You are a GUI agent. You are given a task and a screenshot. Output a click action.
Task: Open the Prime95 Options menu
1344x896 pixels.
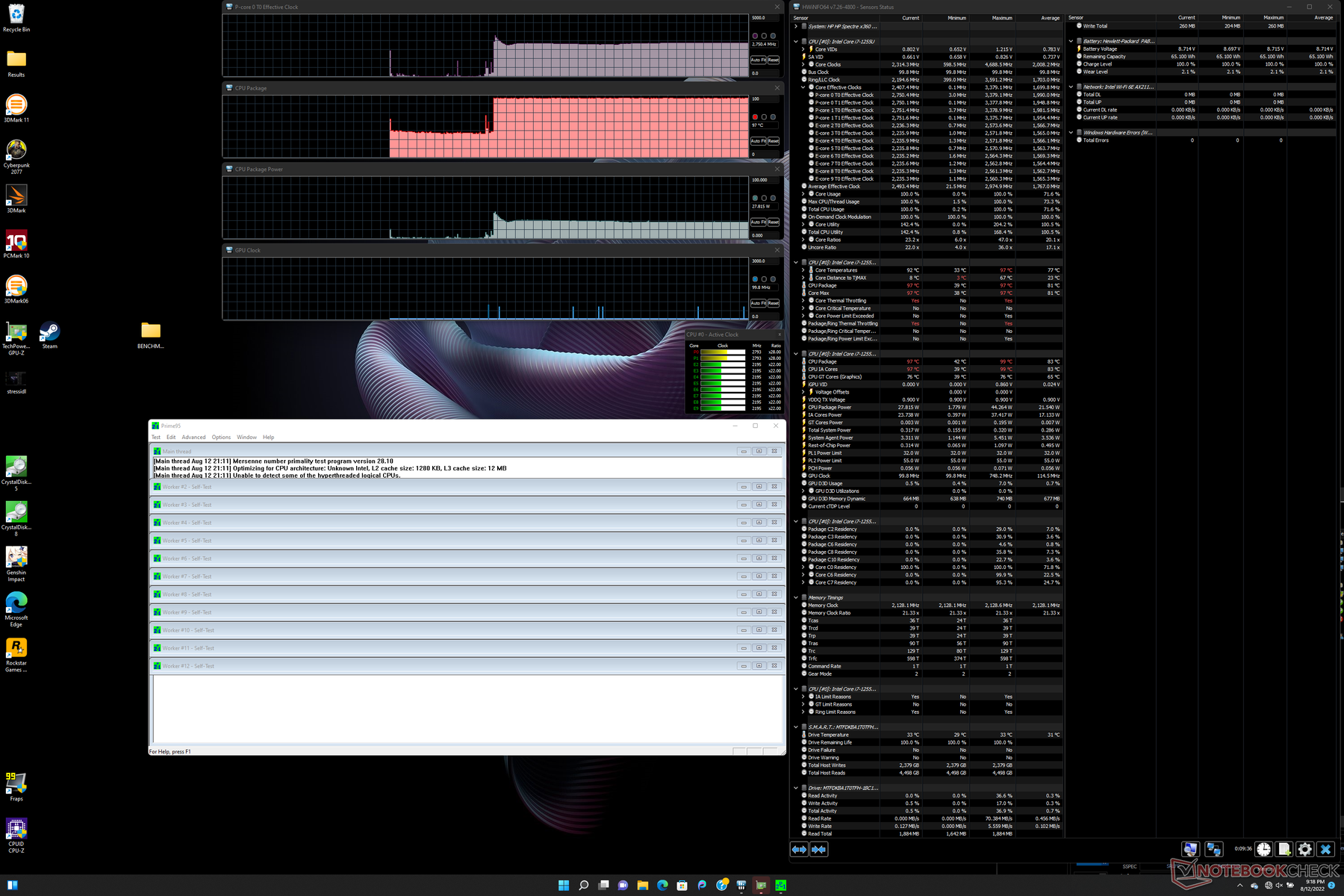221,438
